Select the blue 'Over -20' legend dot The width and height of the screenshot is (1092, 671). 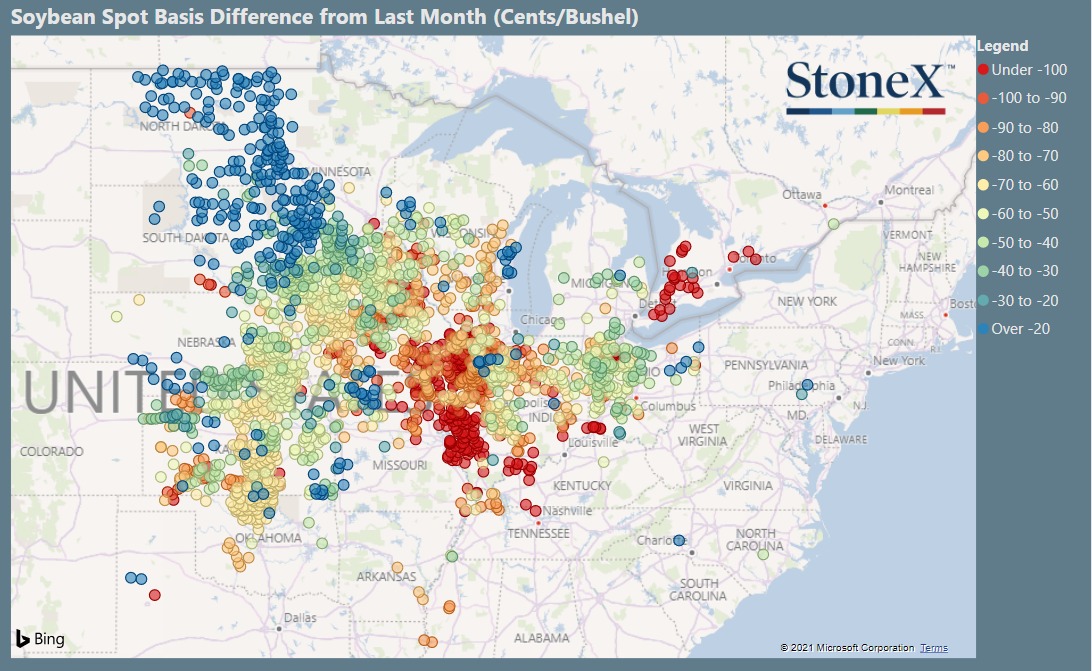983,329
